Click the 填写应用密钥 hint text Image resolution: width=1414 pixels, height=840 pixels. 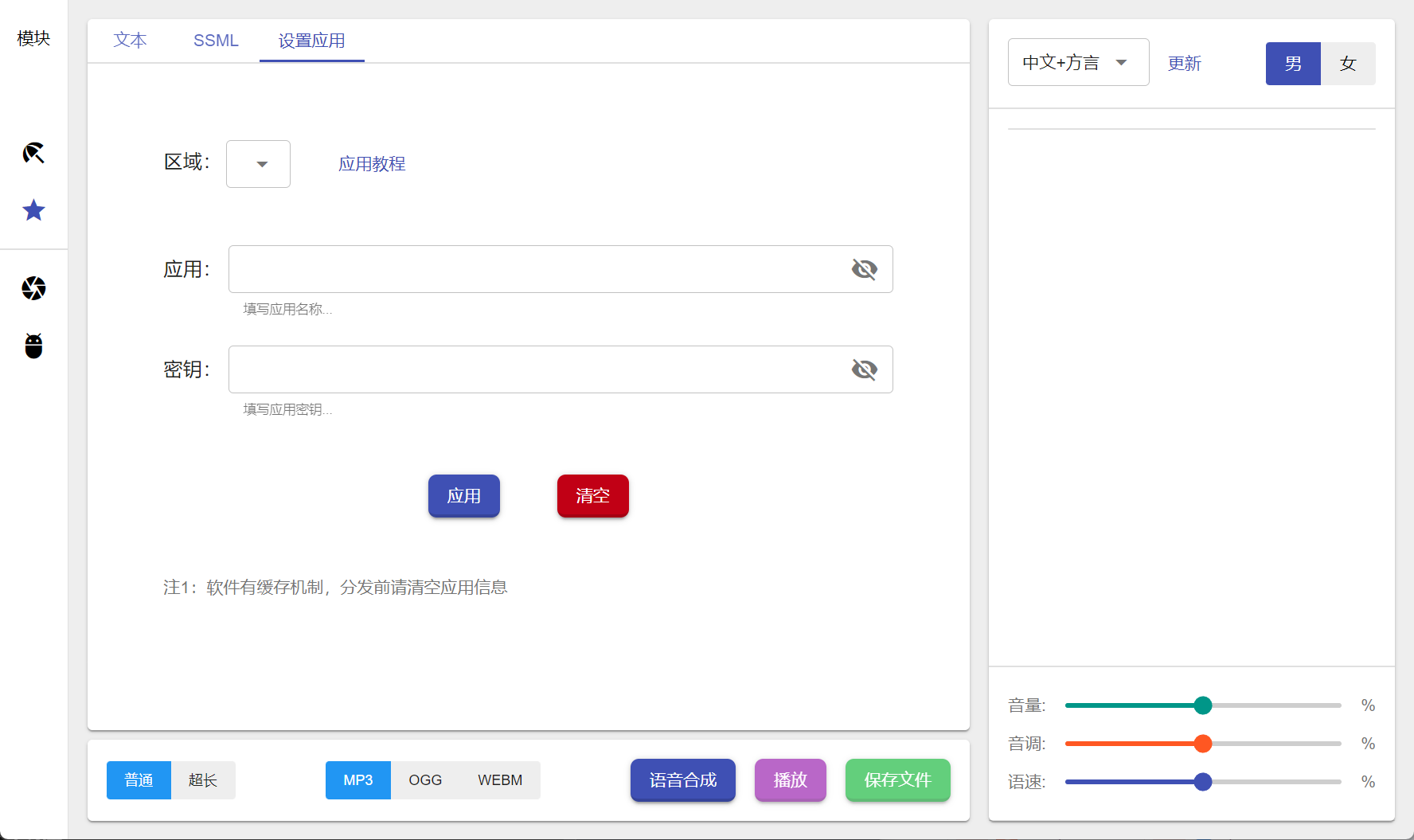pos(287,409)
